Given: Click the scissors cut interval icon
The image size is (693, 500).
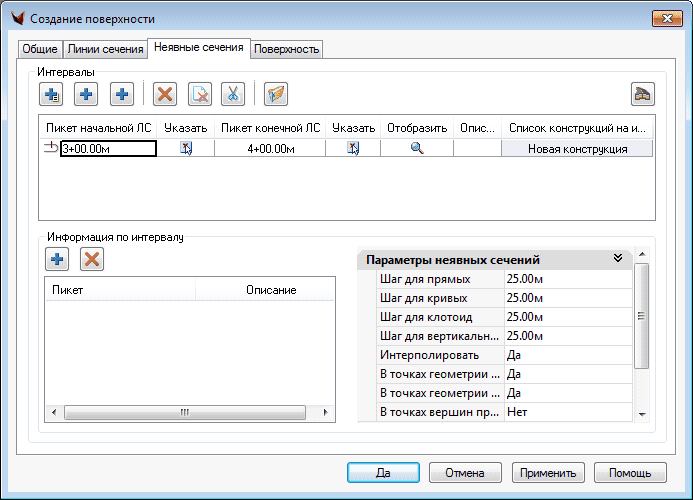Looking at the screenshot, I should tap(233, 95).
